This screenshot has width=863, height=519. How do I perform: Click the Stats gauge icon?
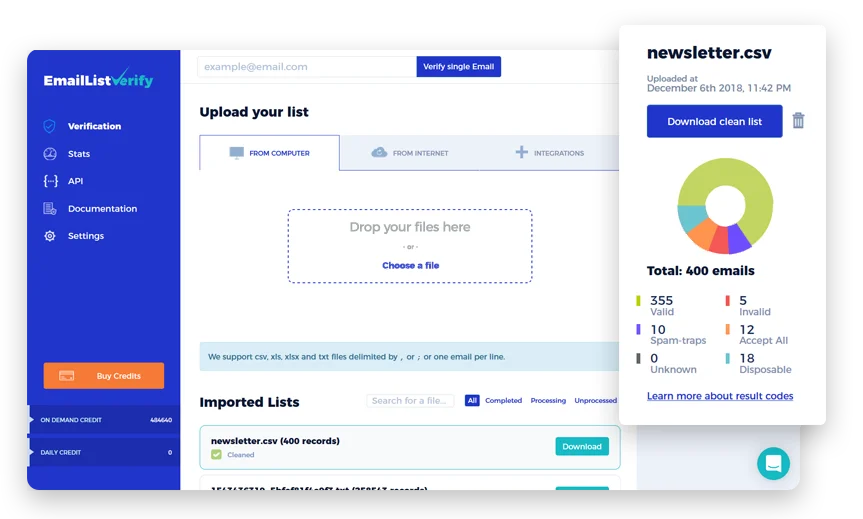point(50,154)
